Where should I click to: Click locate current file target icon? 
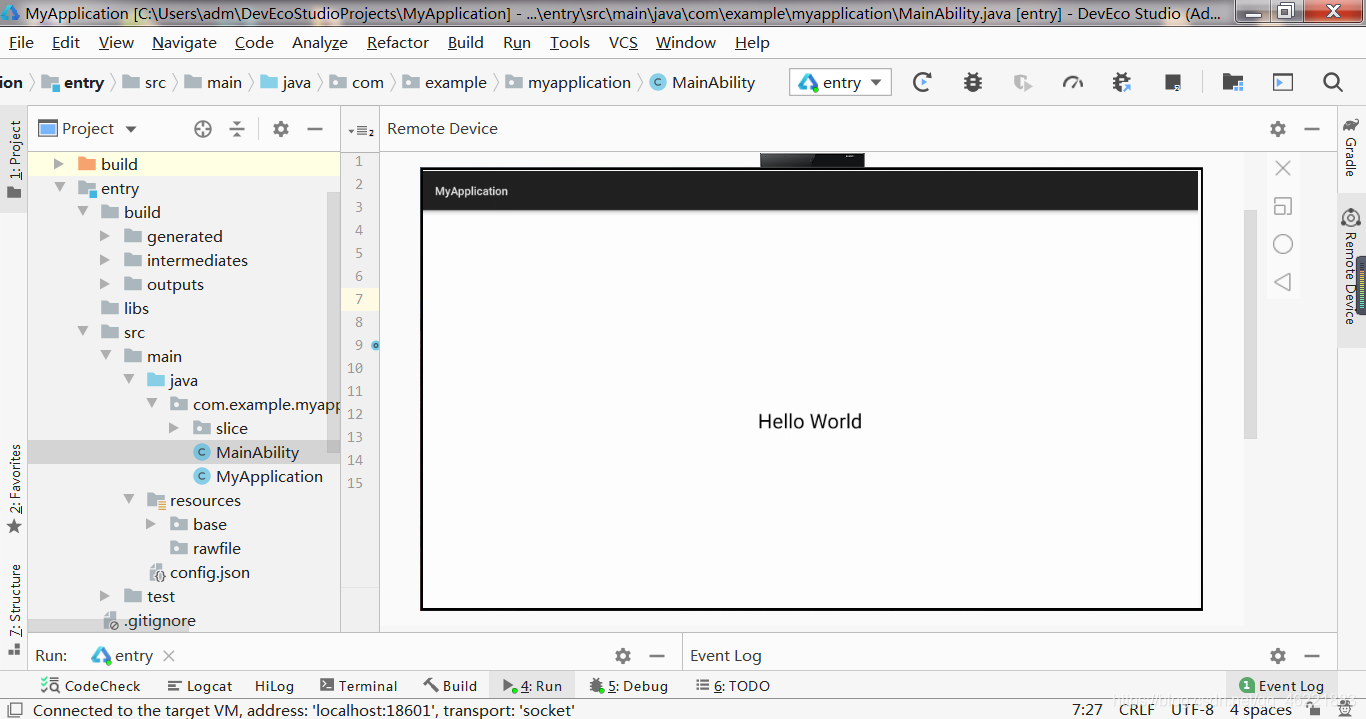click(203, 129)
